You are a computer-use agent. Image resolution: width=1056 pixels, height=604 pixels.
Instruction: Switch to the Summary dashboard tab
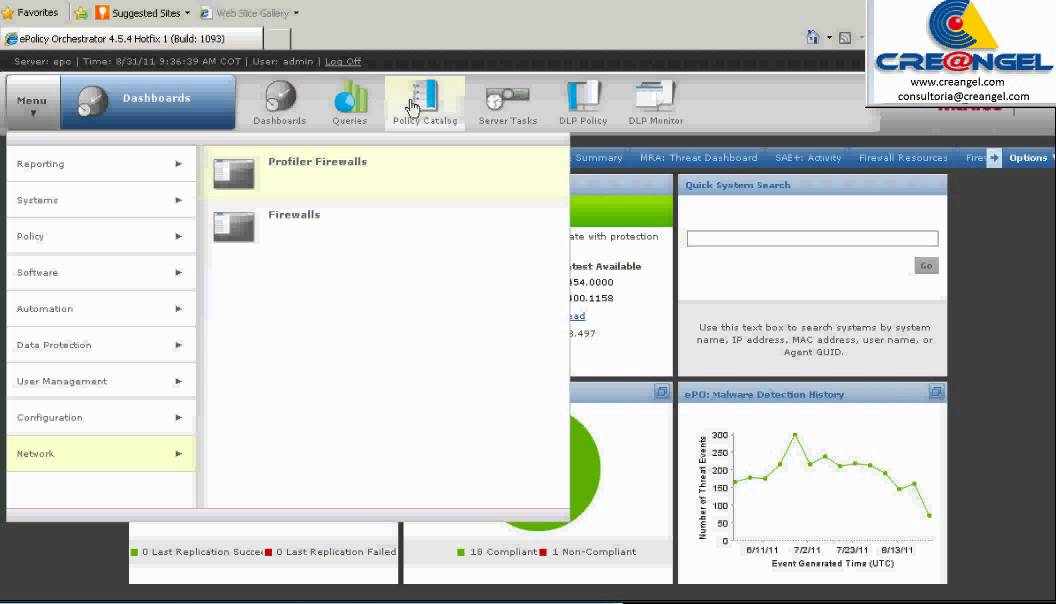click(599, 158)
